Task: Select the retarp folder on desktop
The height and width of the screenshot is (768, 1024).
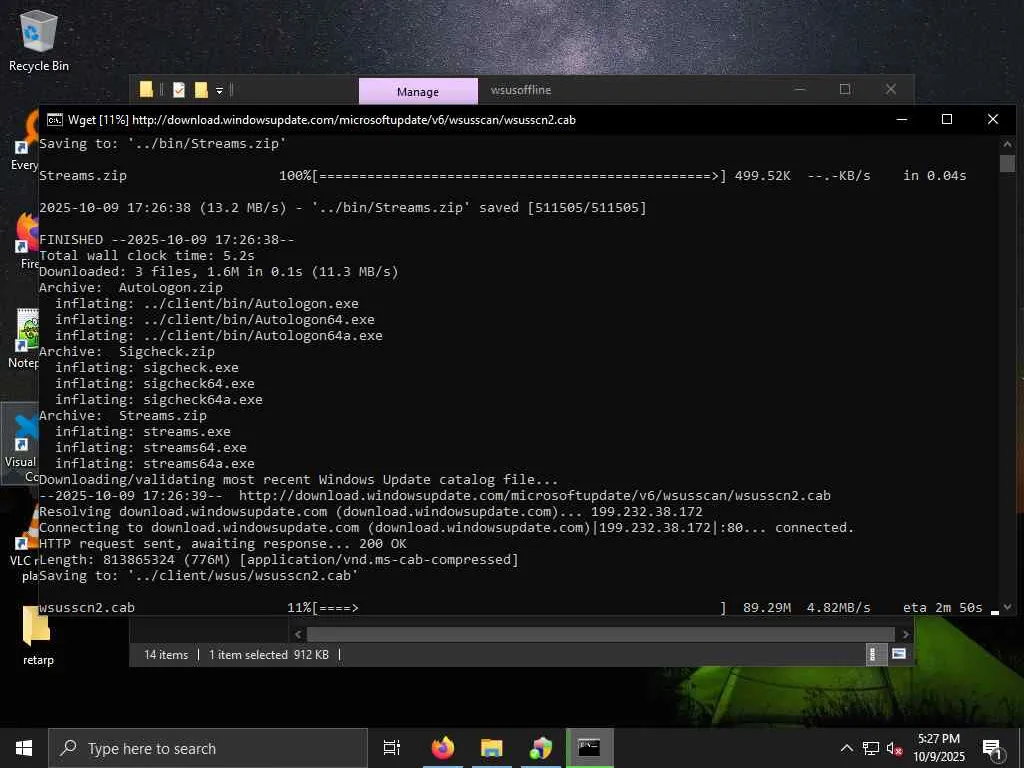Action: coord(38,635)
